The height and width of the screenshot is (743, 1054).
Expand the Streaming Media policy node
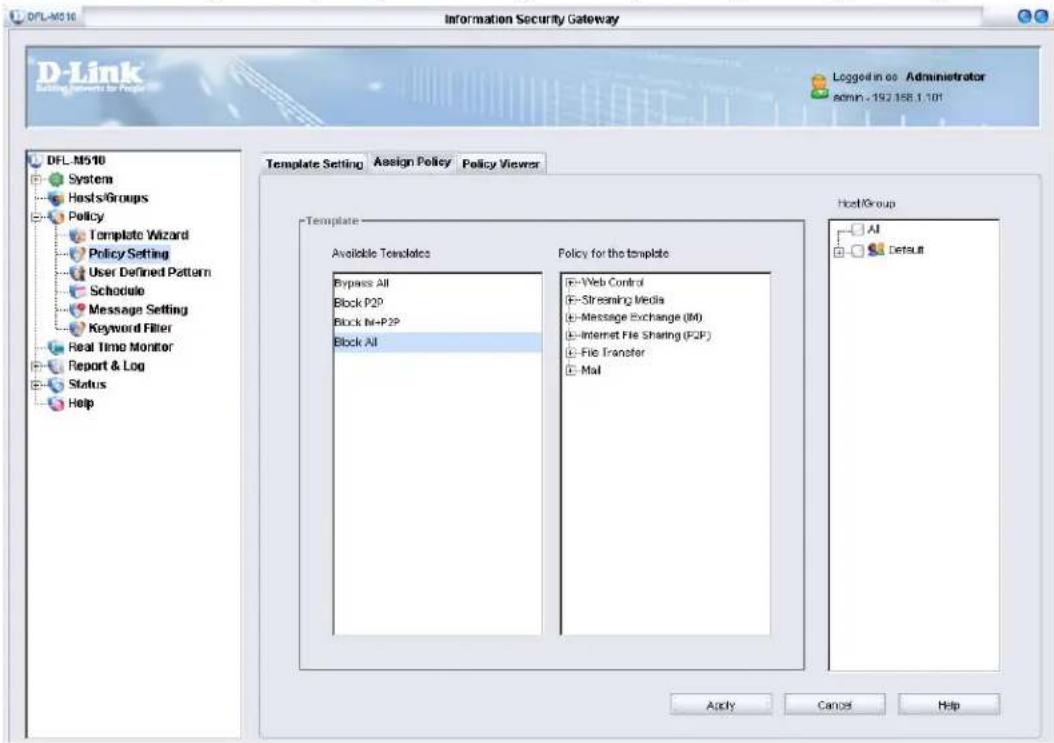coord(571,300)
